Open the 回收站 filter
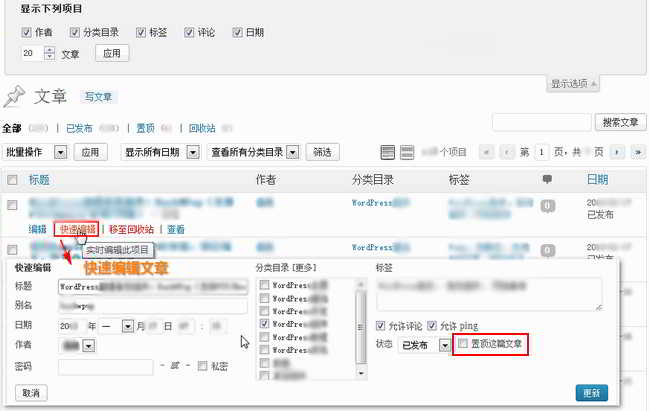650x411 pixels. point(202,128)
